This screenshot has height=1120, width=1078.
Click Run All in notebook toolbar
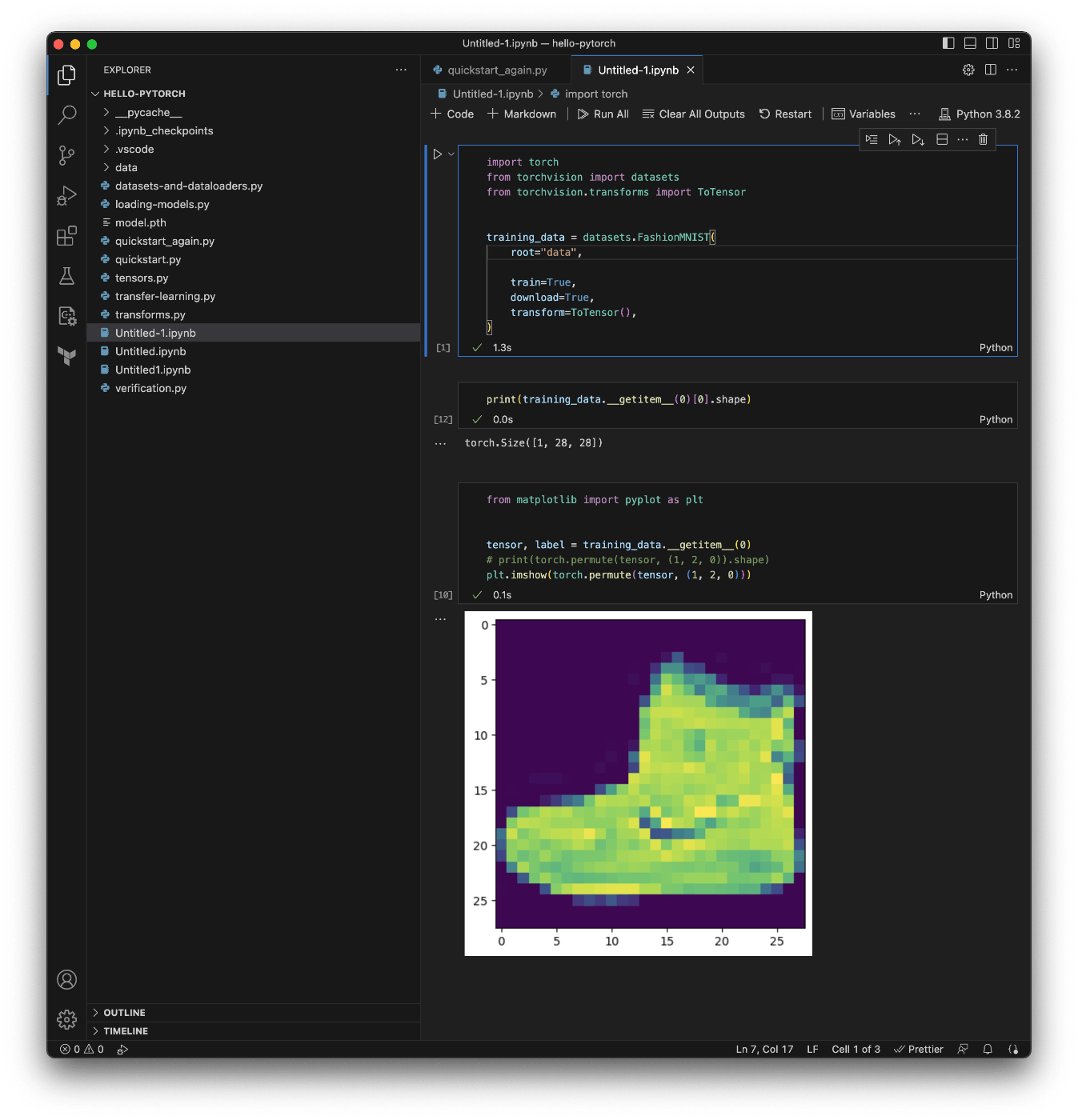603,114
